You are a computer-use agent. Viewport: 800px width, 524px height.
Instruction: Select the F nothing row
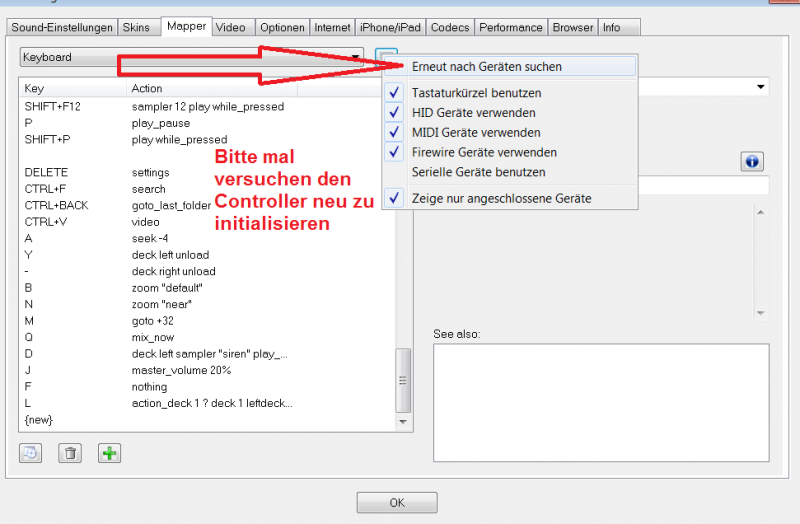pos(207,387)
